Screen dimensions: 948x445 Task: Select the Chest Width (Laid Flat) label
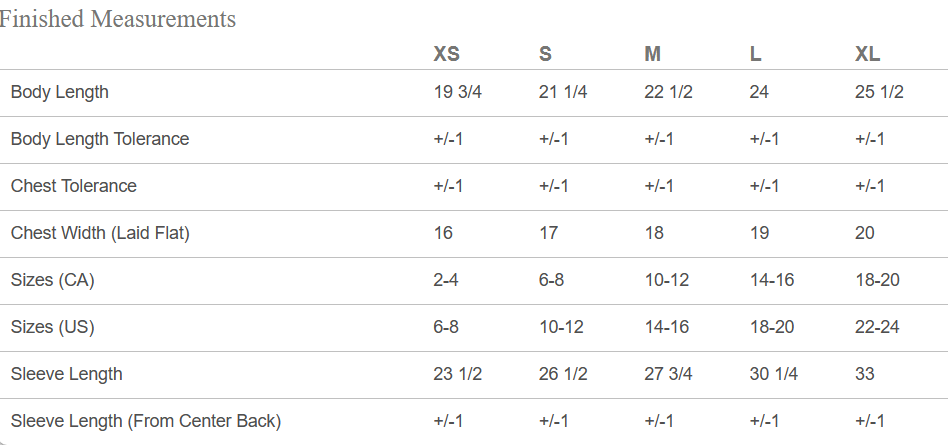(100, 233)
